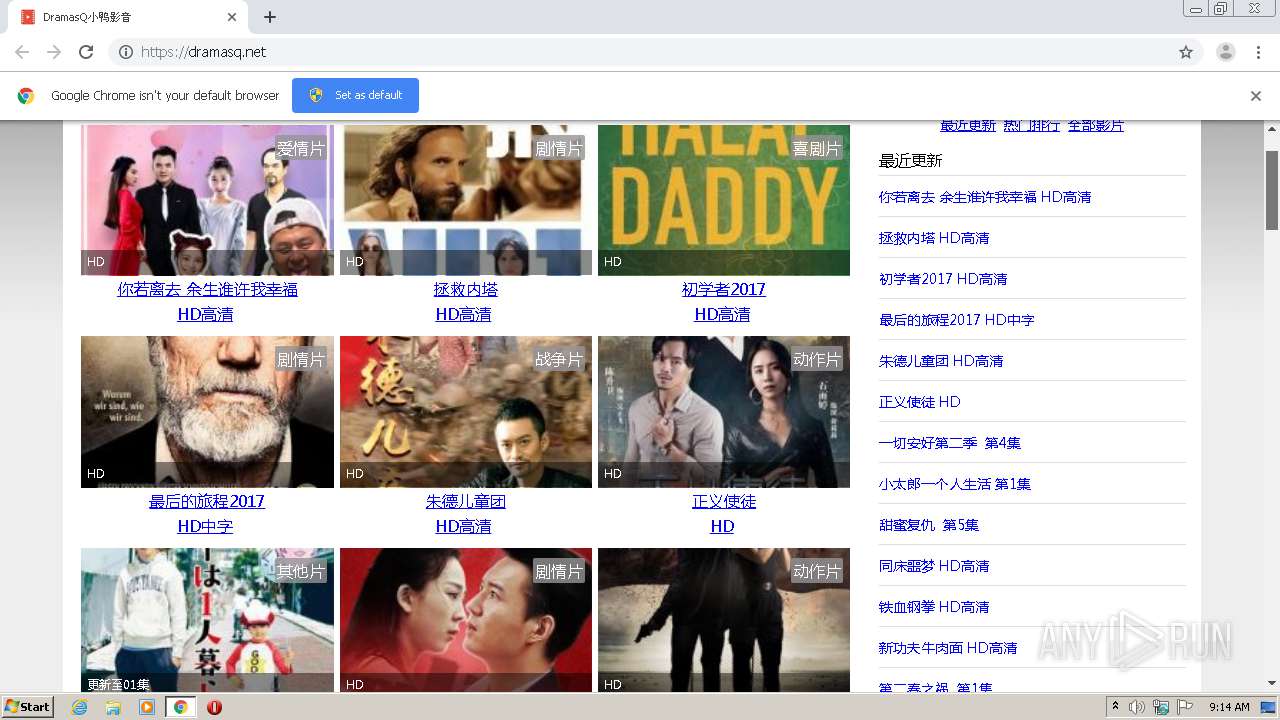Open the 最后的旅程2017 poster thumbnail
The width and height of the screenshot is (1280, 720).
tap(207, 412)
